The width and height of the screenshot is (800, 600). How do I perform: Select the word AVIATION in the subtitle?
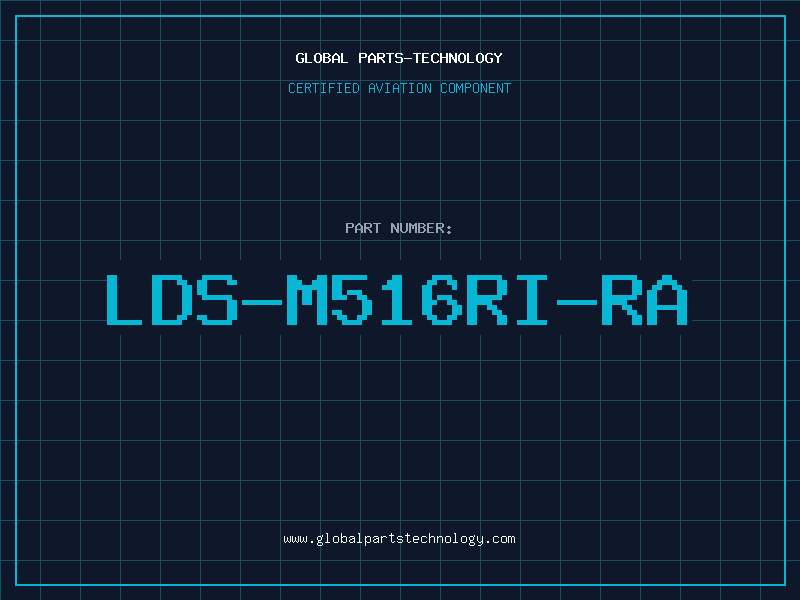[400, 88]
